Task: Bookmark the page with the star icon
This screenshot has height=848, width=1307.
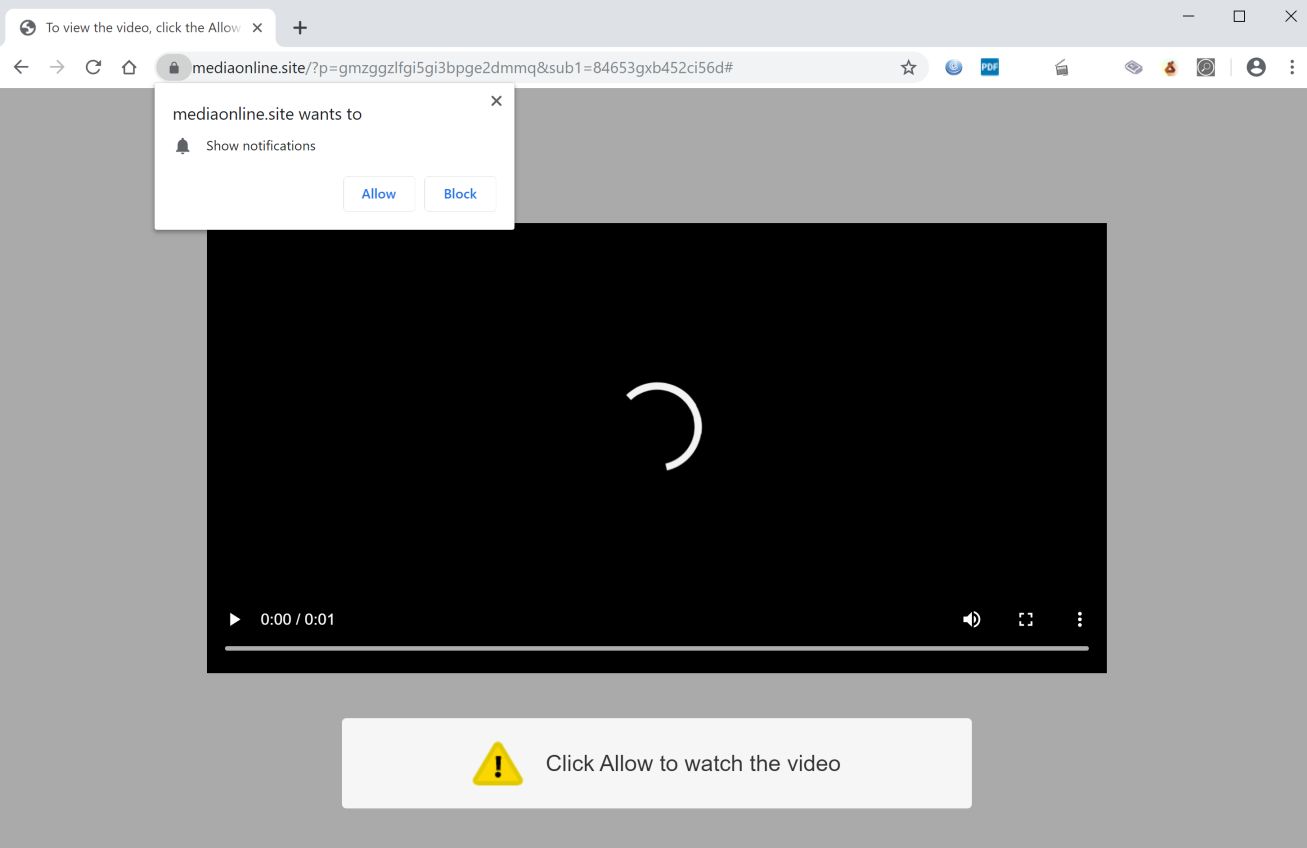Action: [x=908, y=67]
